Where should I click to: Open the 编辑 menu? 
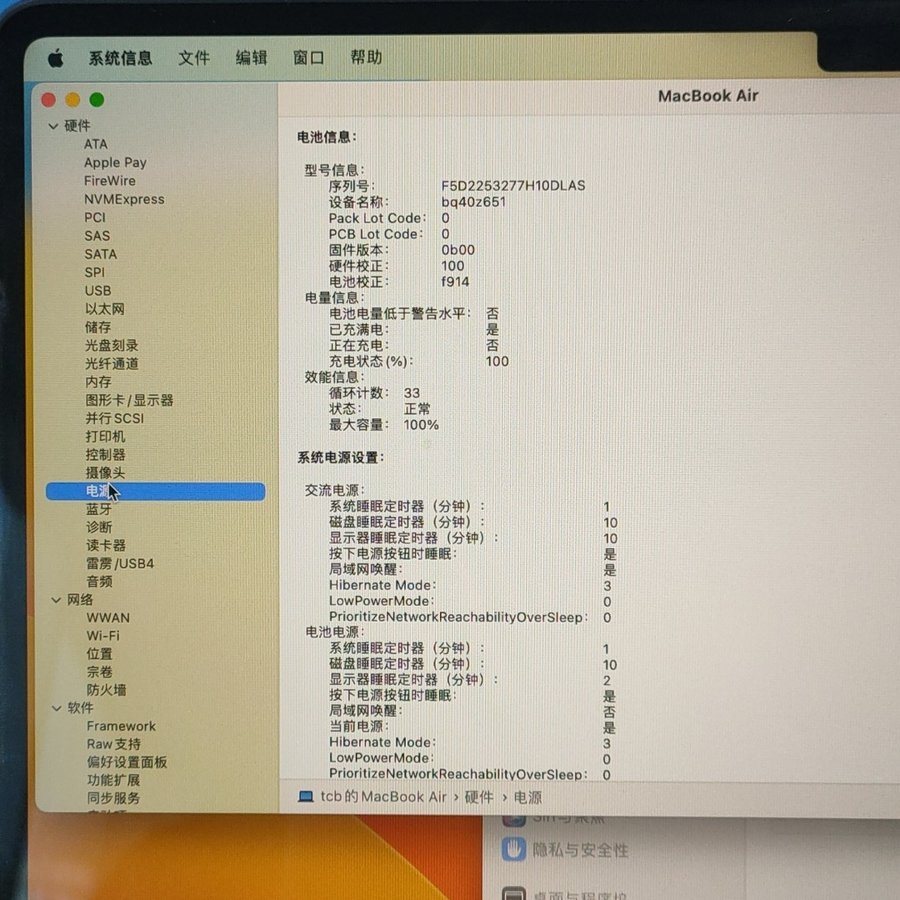click(x=251, y=58)
